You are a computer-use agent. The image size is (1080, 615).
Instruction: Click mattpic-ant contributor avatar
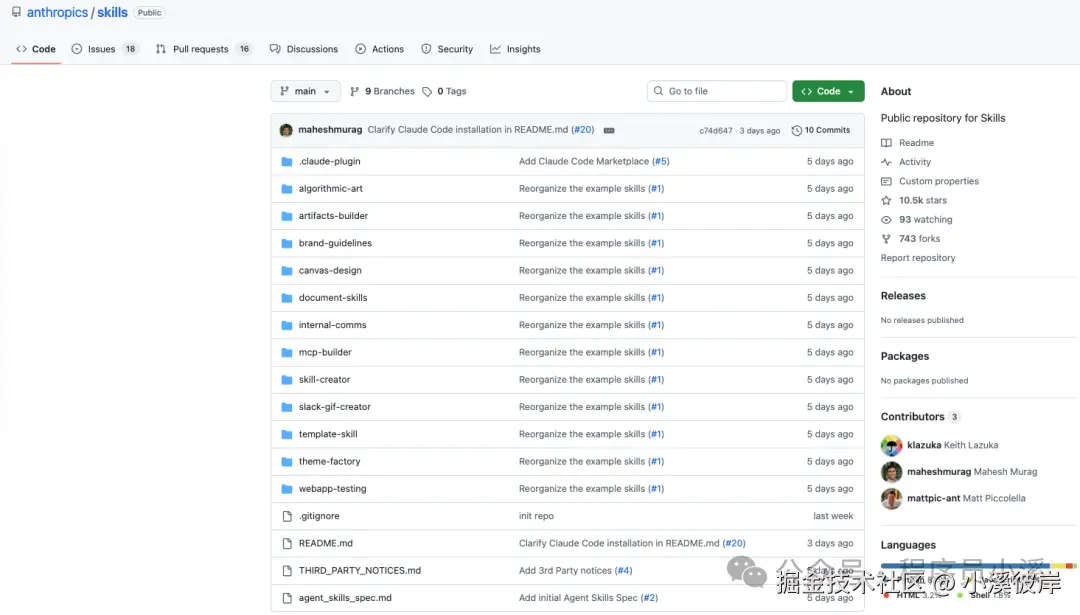(891, 499)
